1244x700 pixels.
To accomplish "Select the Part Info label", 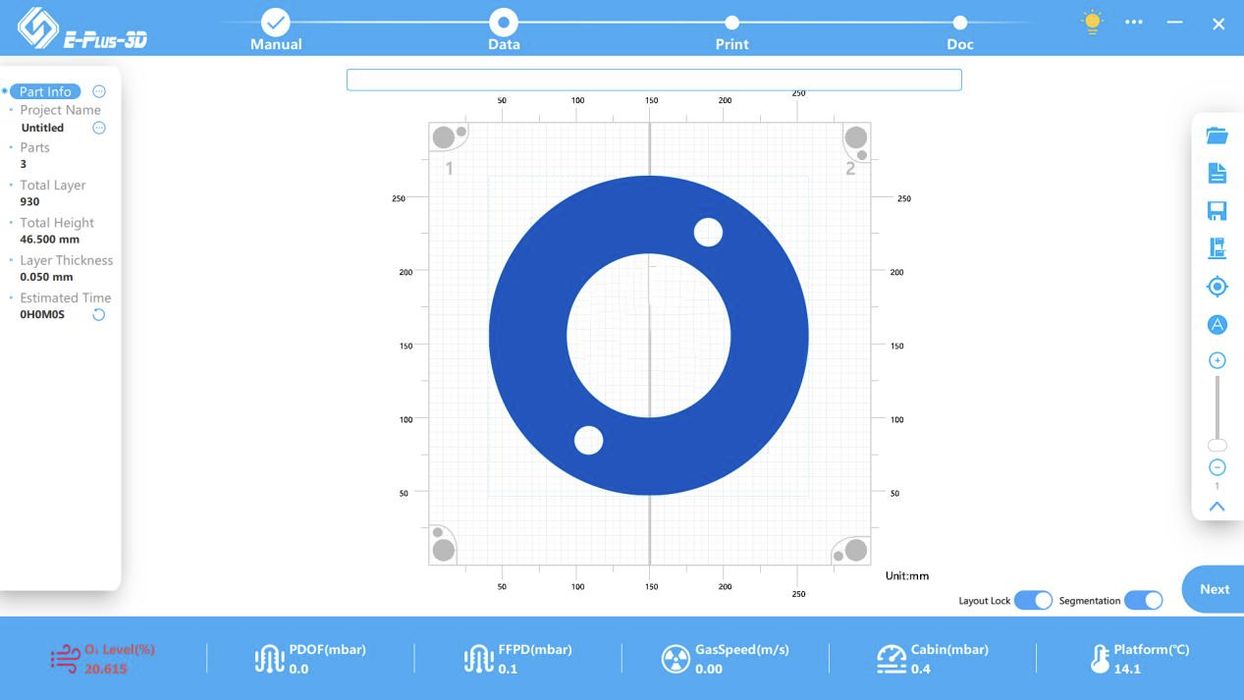I will [x=45, y=91].
